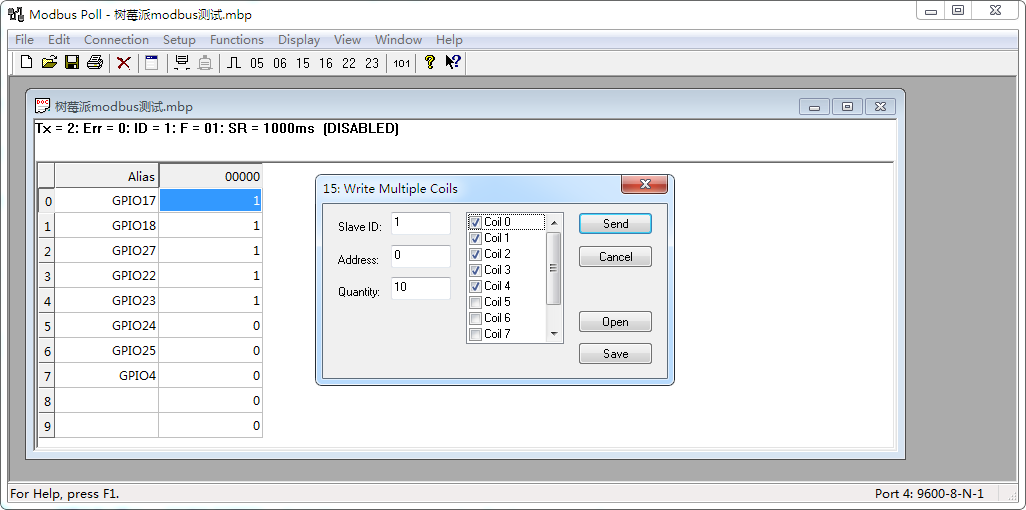Viewport: 1026px width, 510px height.
Task: Click the 22 mask write toolbar button
Action: coord(349,63)
